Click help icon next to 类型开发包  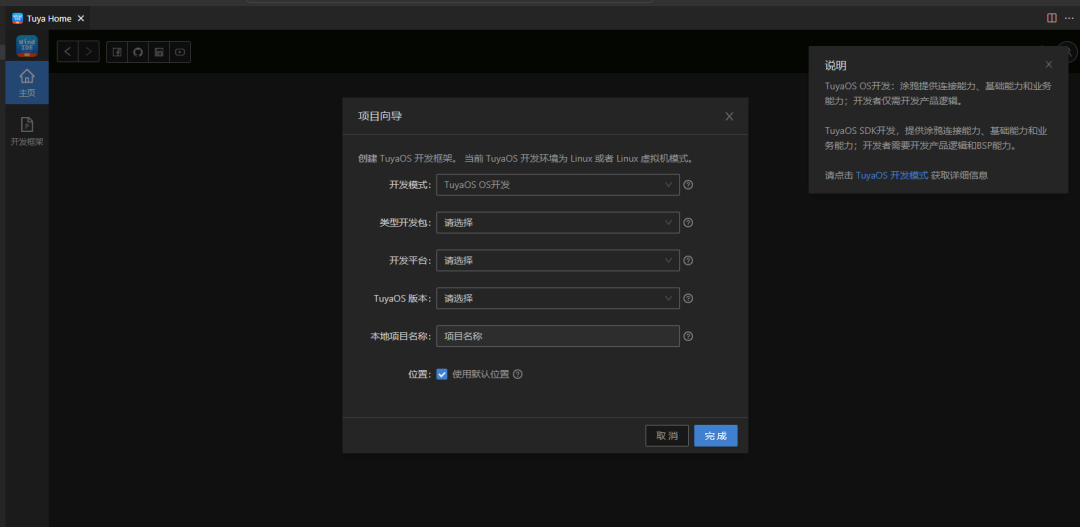coord(688,223)
